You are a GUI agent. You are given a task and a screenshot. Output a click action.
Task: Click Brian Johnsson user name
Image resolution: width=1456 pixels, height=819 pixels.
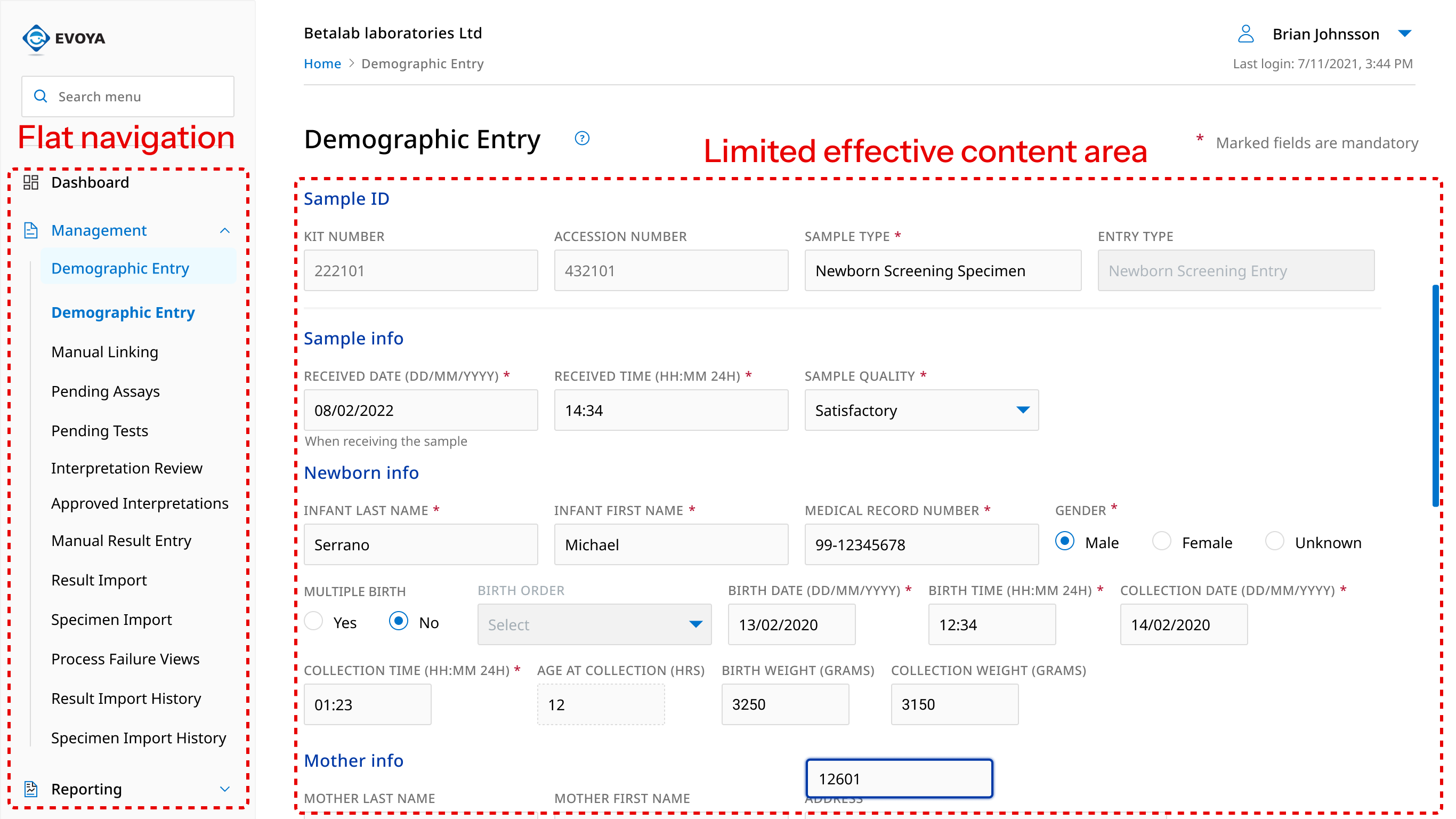pyautogui.click(x=1325, y=34)
